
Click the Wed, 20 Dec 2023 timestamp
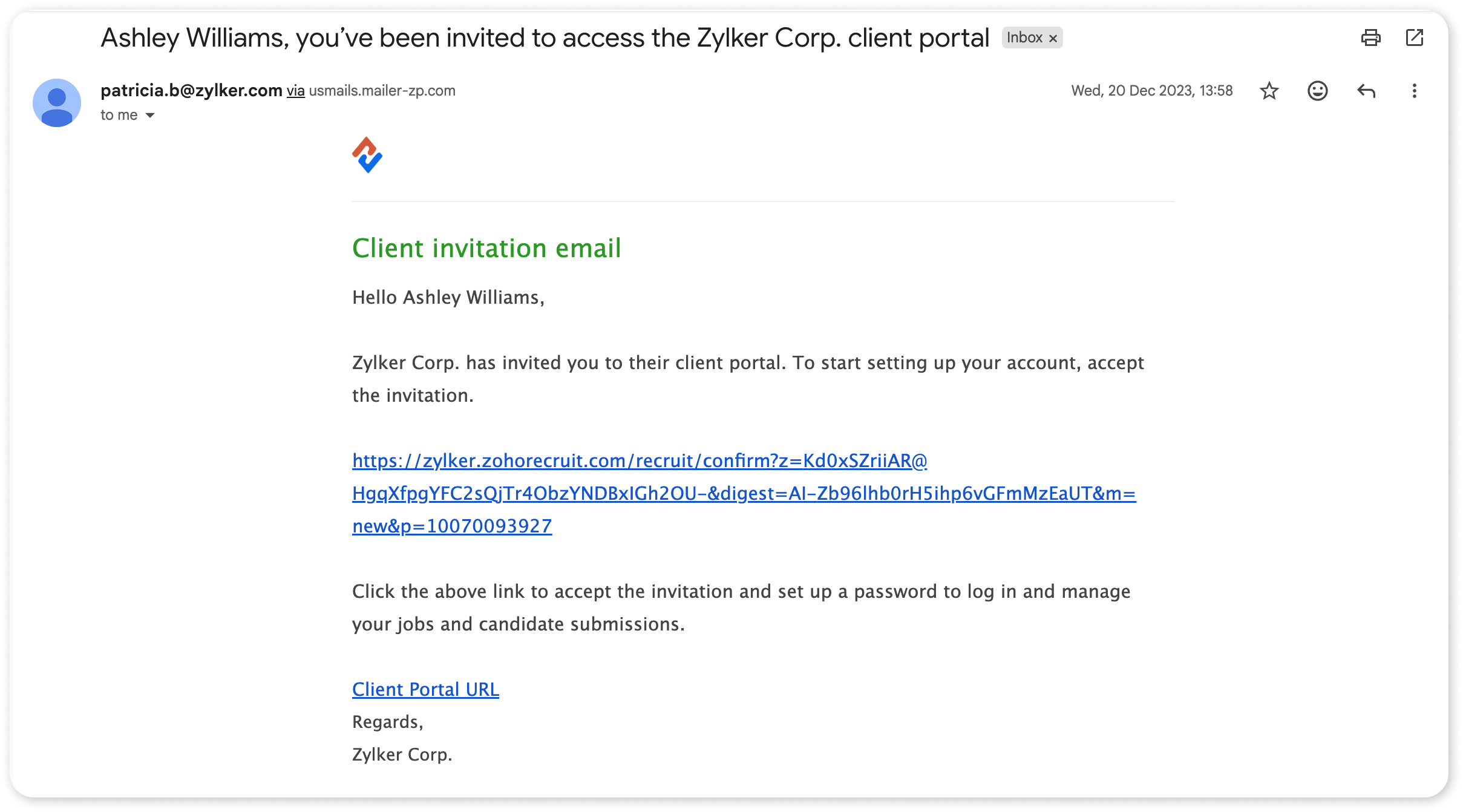(1151, 91)
